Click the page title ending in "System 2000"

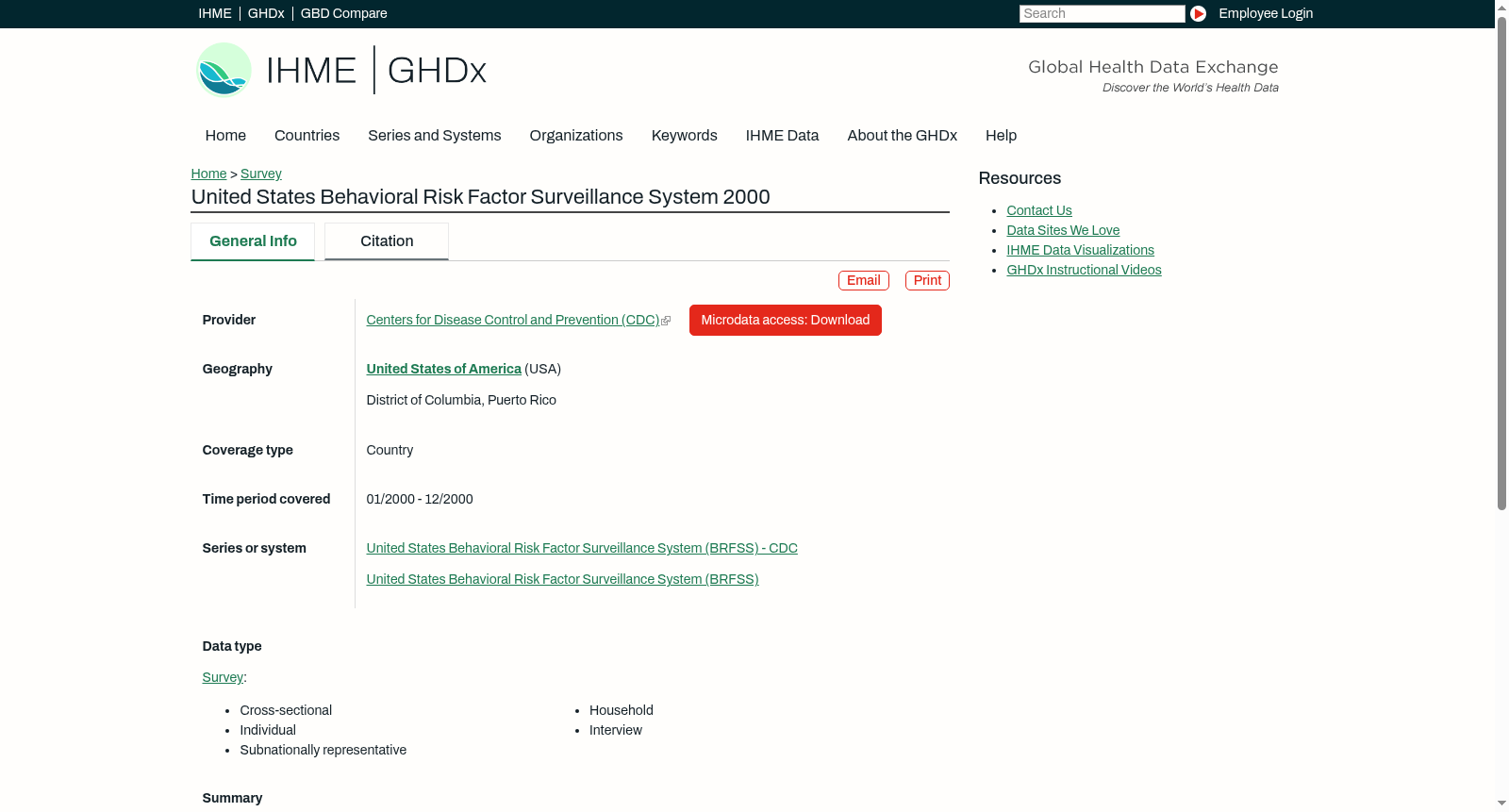tap(480, 197)
